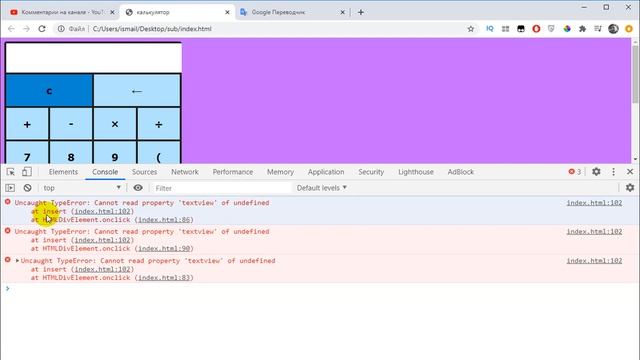Viewport: 640px width, 360px height.
Task: Open a new browser tab
Action: coord(360,12)
